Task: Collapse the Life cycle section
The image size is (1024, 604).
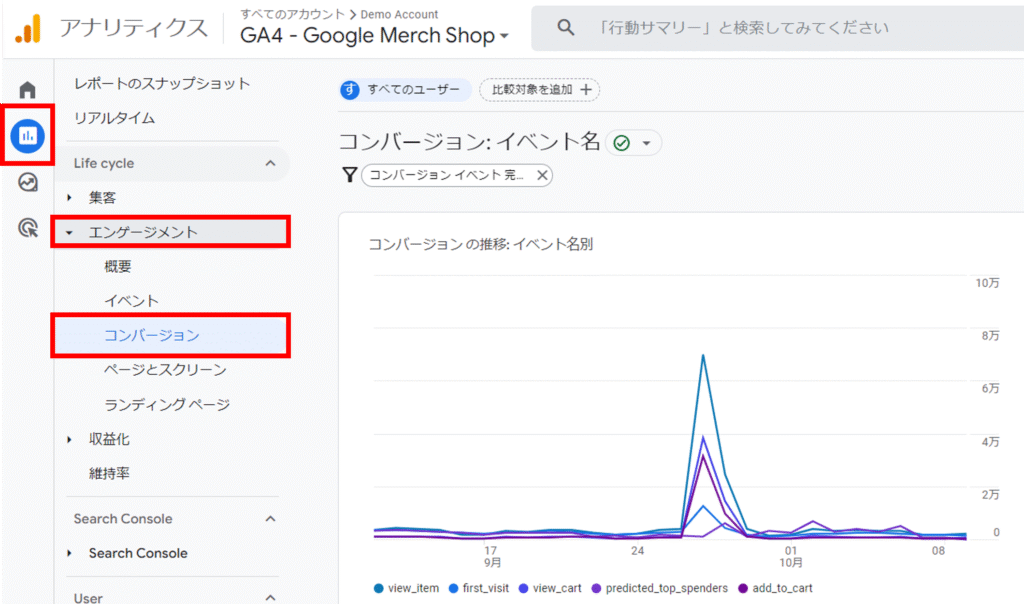Action: point(269,163)
